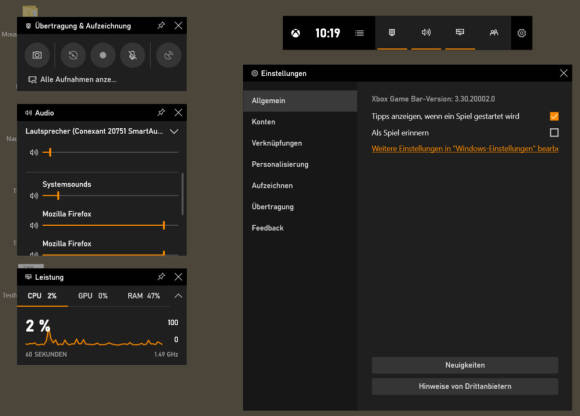The width and height of the screenshot is (580, 416).
Task: Open settings with the gear icon
Action: (522, 33)
